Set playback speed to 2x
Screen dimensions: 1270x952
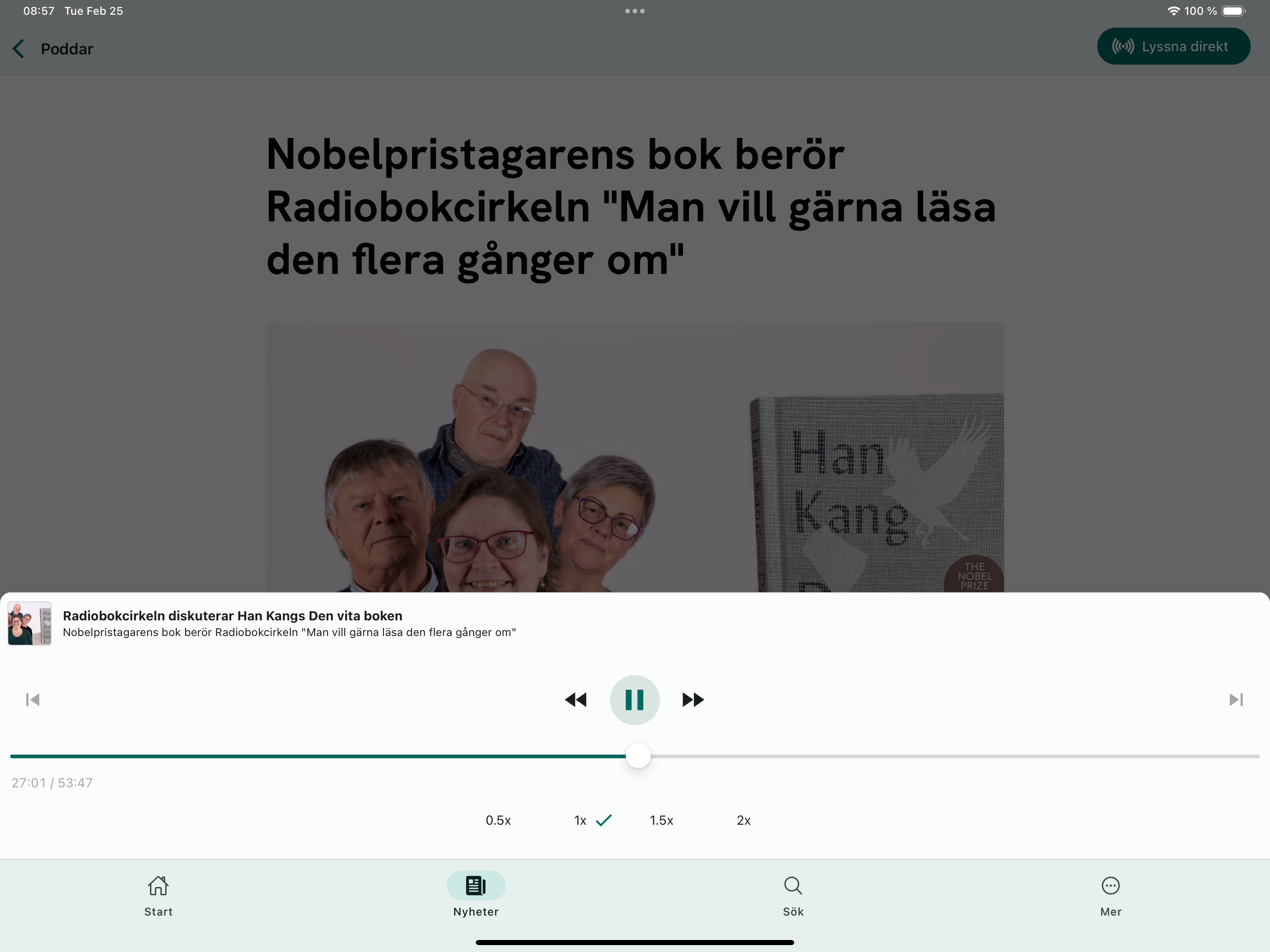pos(743,821)
